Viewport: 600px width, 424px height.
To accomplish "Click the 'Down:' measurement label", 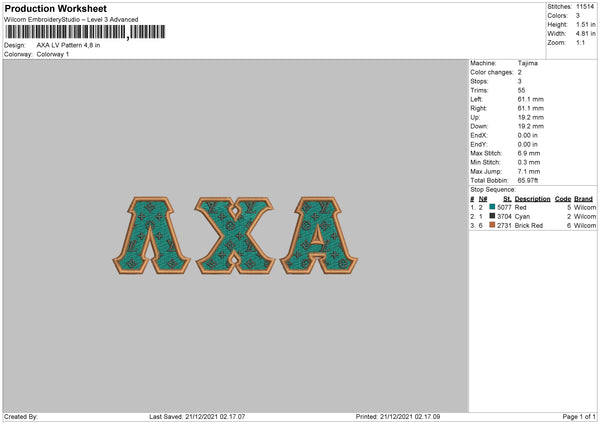I will (479, 126).
